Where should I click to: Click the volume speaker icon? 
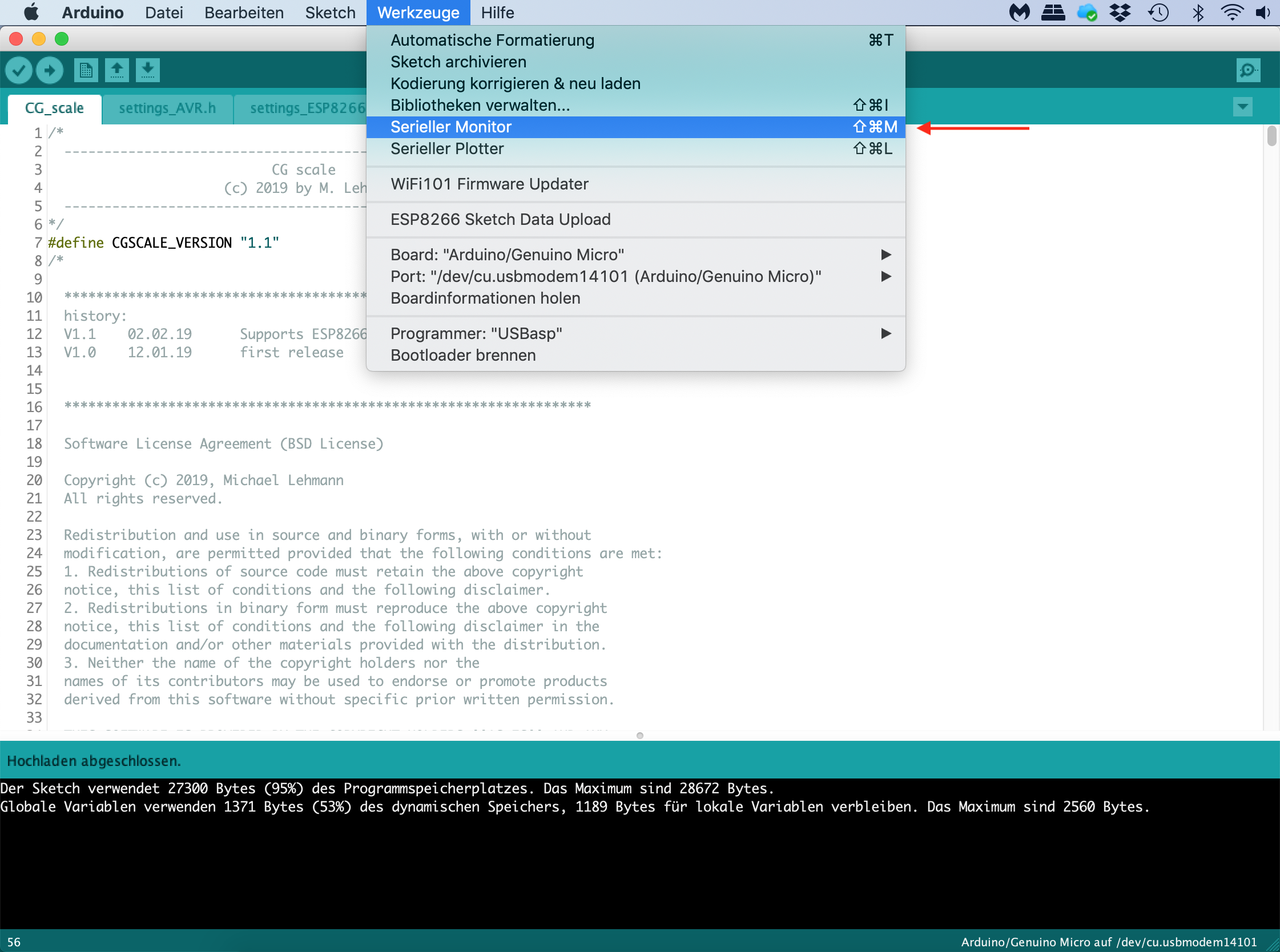tap(1263, 12)
